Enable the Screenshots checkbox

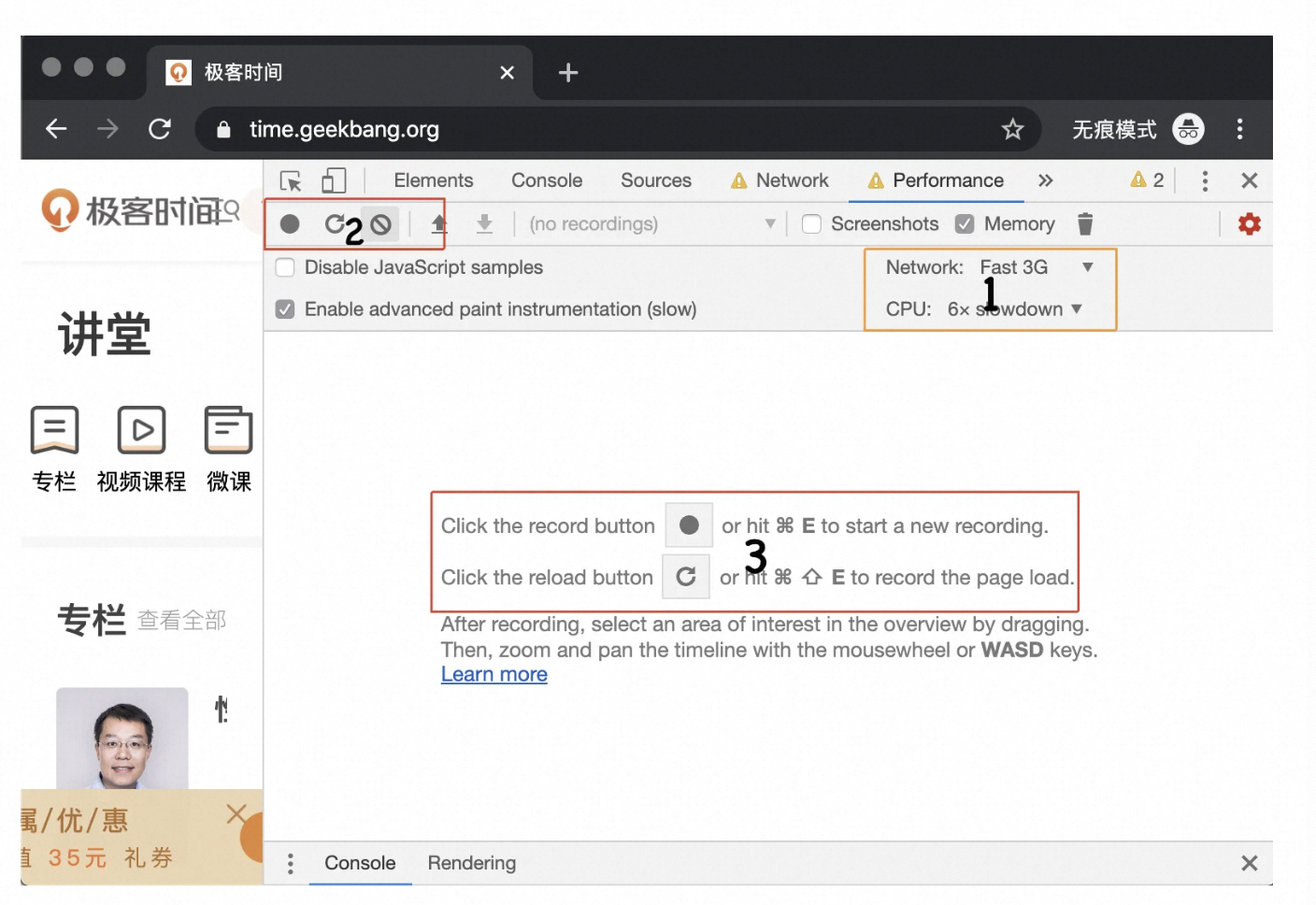click(x=811, y=224)
